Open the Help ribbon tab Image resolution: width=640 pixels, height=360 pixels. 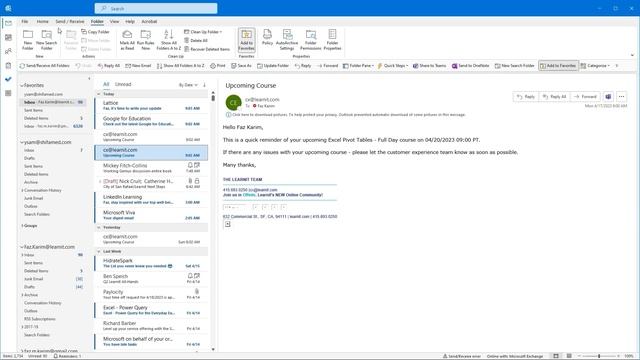tap(130, 22)
